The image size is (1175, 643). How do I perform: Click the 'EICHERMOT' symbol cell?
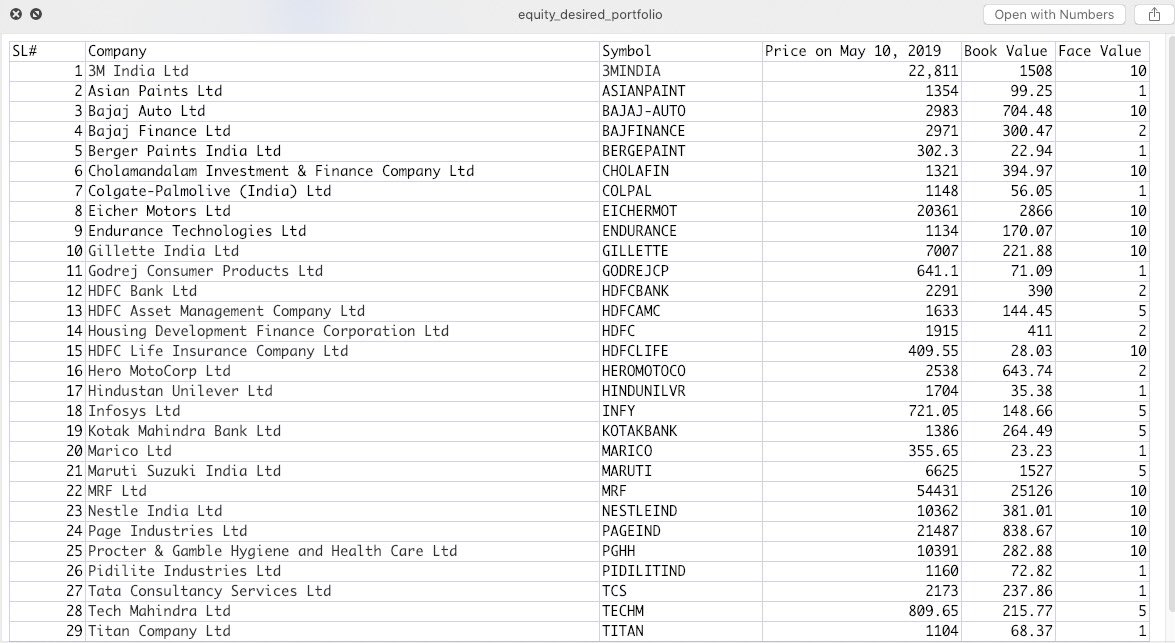point(680,211)
